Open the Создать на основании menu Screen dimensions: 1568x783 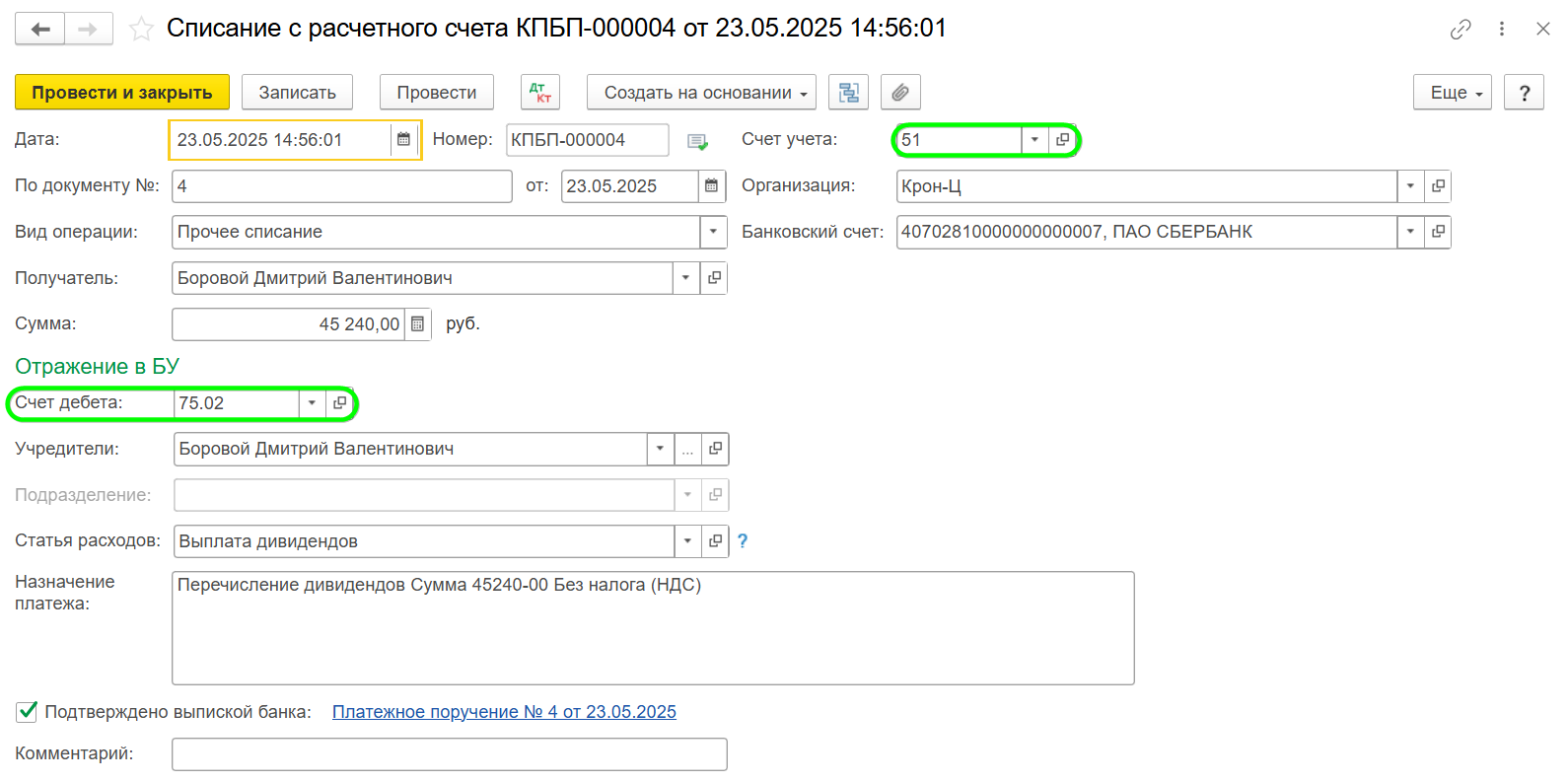[x=701, y=93]
